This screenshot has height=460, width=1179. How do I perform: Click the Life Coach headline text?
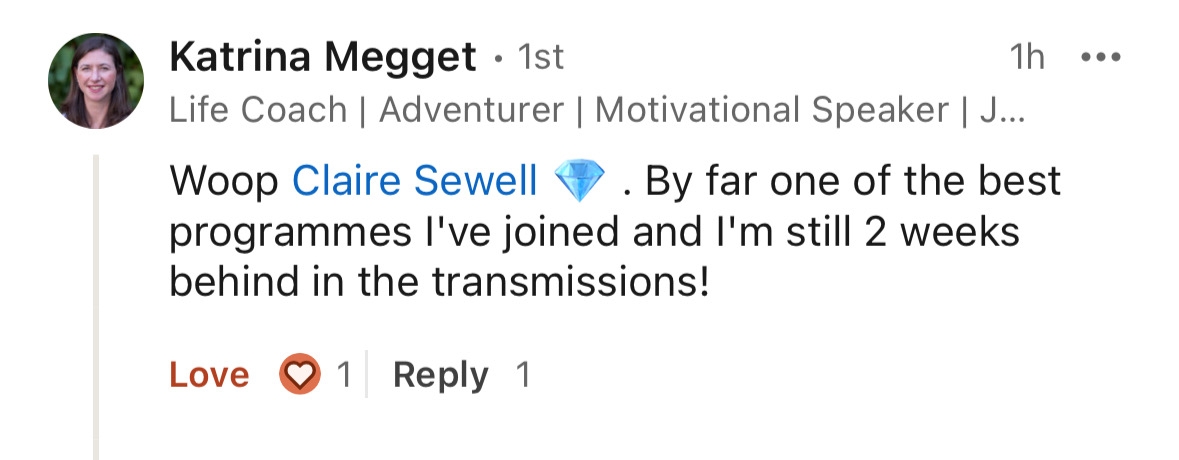258,110
